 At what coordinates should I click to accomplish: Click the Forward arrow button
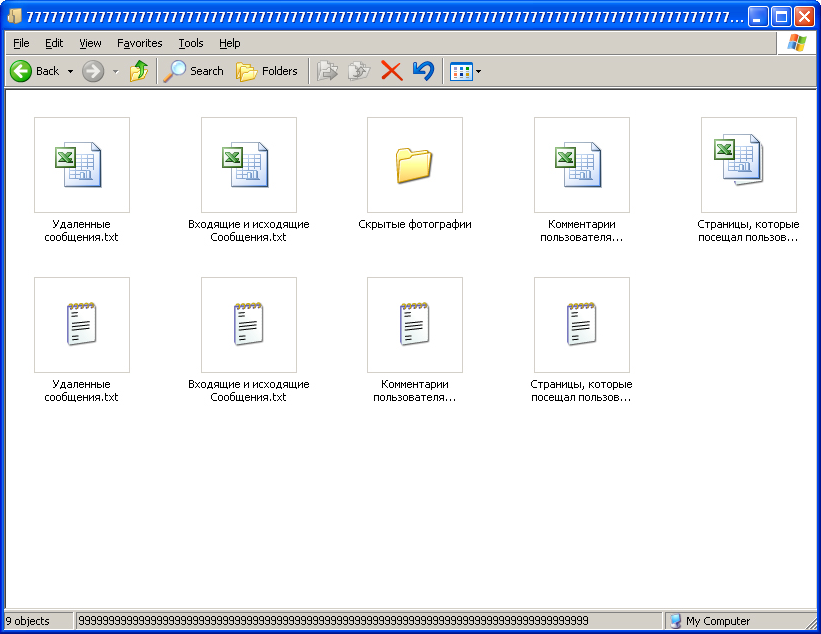pos(93,71)
